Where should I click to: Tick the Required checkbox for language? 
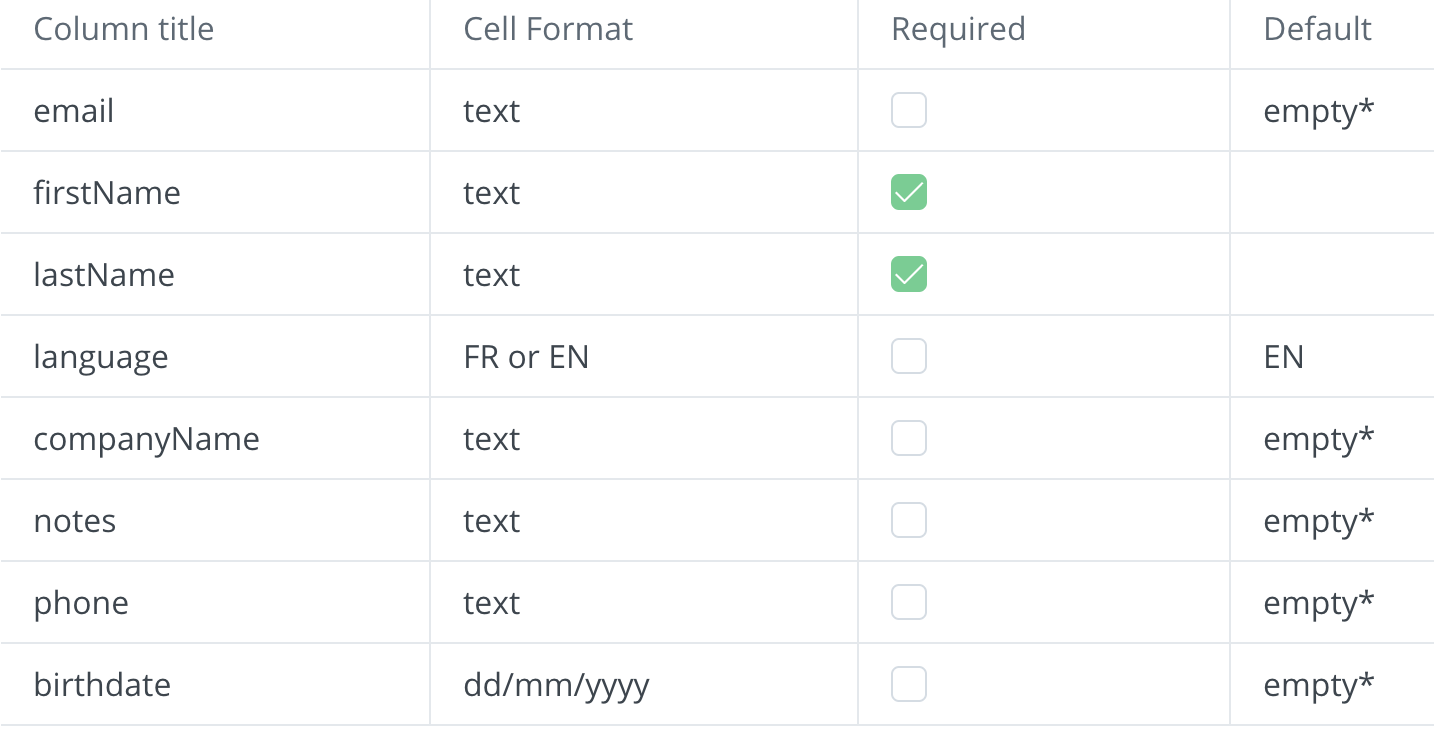[x=909, y=356]
